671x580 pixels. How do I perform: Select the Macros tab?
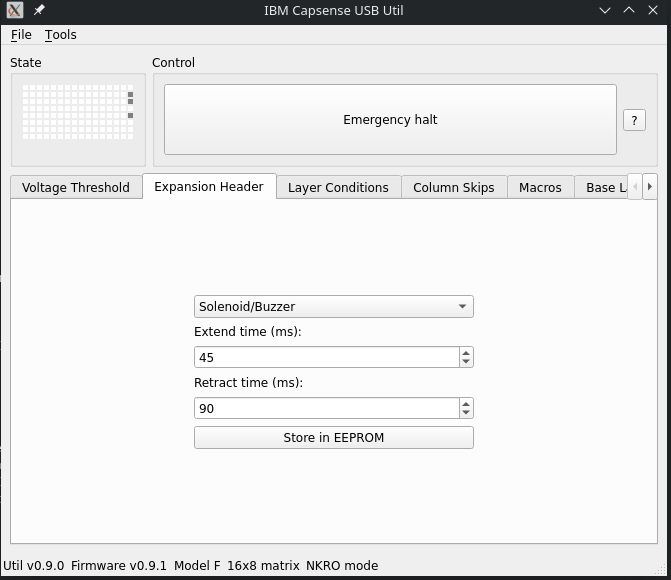(x=540, y=187)
